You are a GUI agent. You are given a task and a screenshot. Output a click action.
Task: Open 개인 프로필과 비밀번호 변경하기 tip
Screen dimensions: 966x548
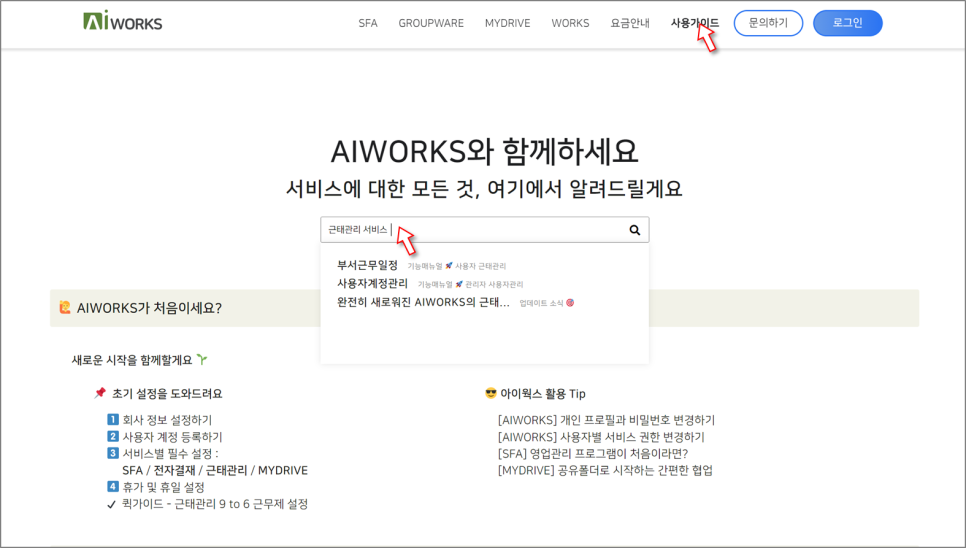tap(606, 420)
